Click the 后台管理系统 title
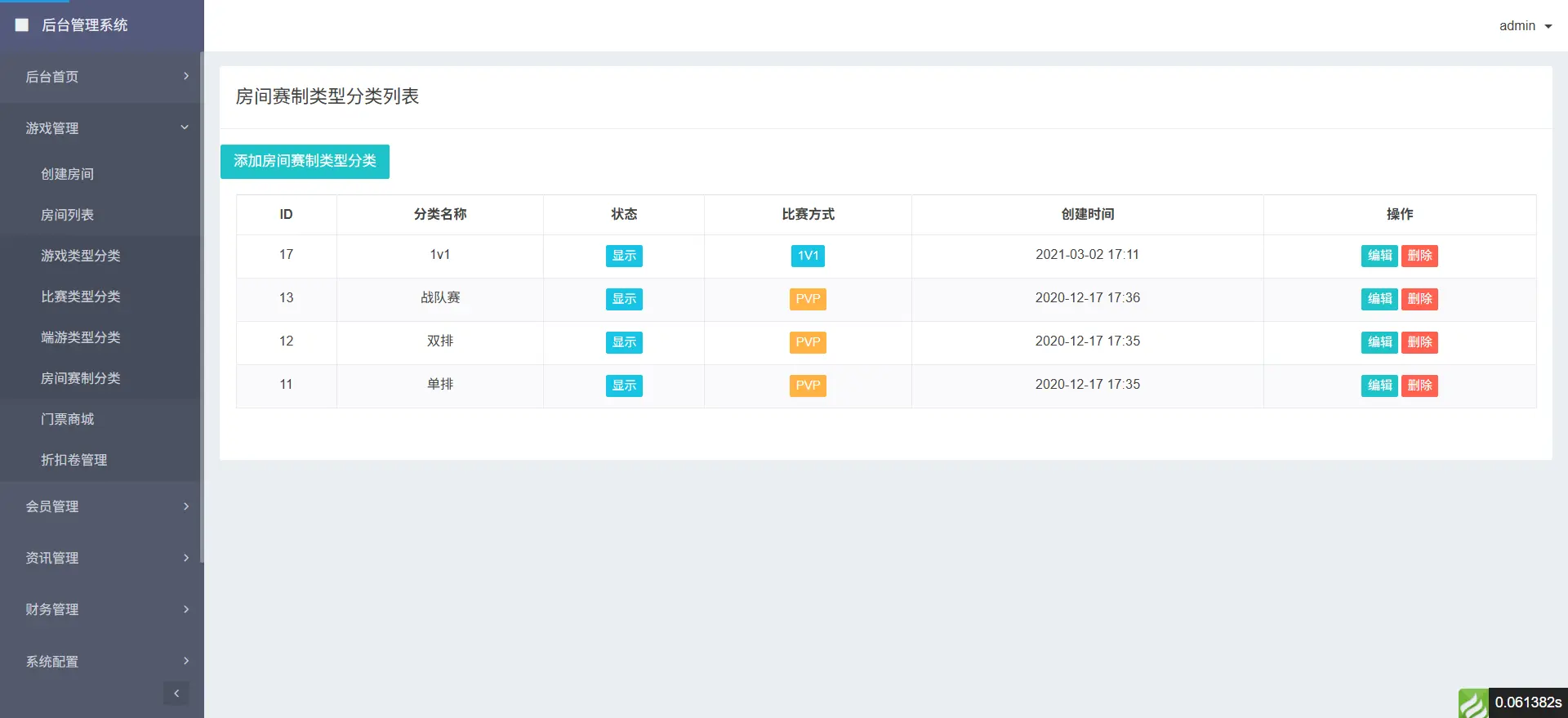 coord(85,25)
